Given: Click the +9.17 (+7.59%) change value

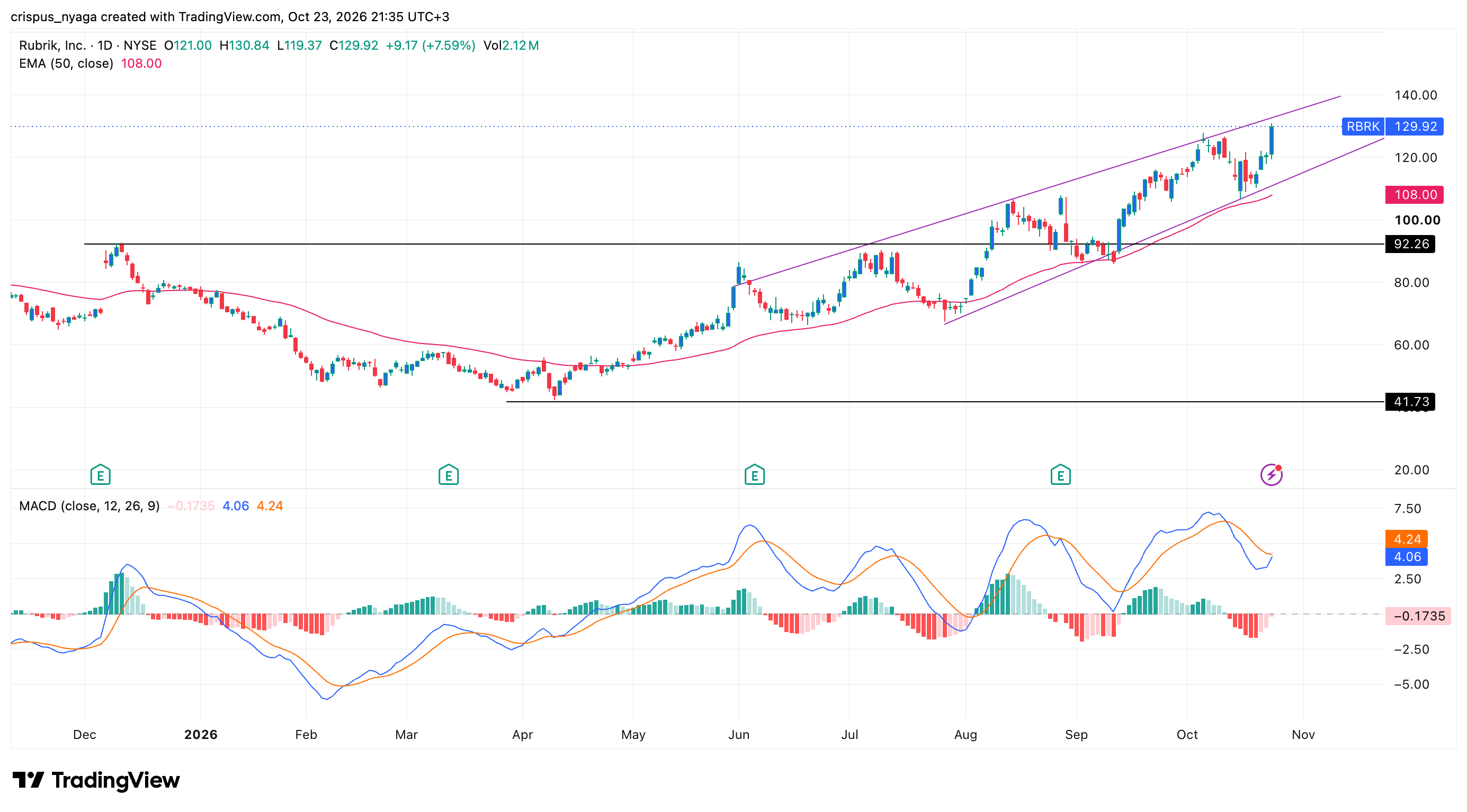Looking at the screenshot, I should (431, 46).
